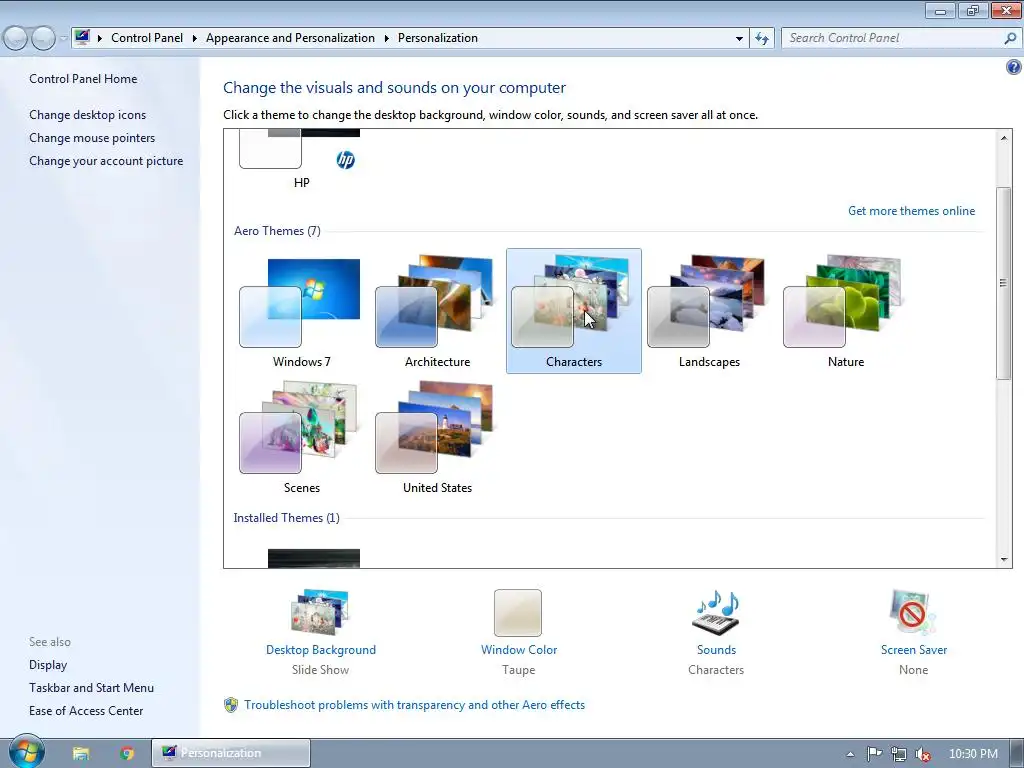Select the Scenes theme
The height and width of the screenshot is (768, 1024).
click(301, 438)
